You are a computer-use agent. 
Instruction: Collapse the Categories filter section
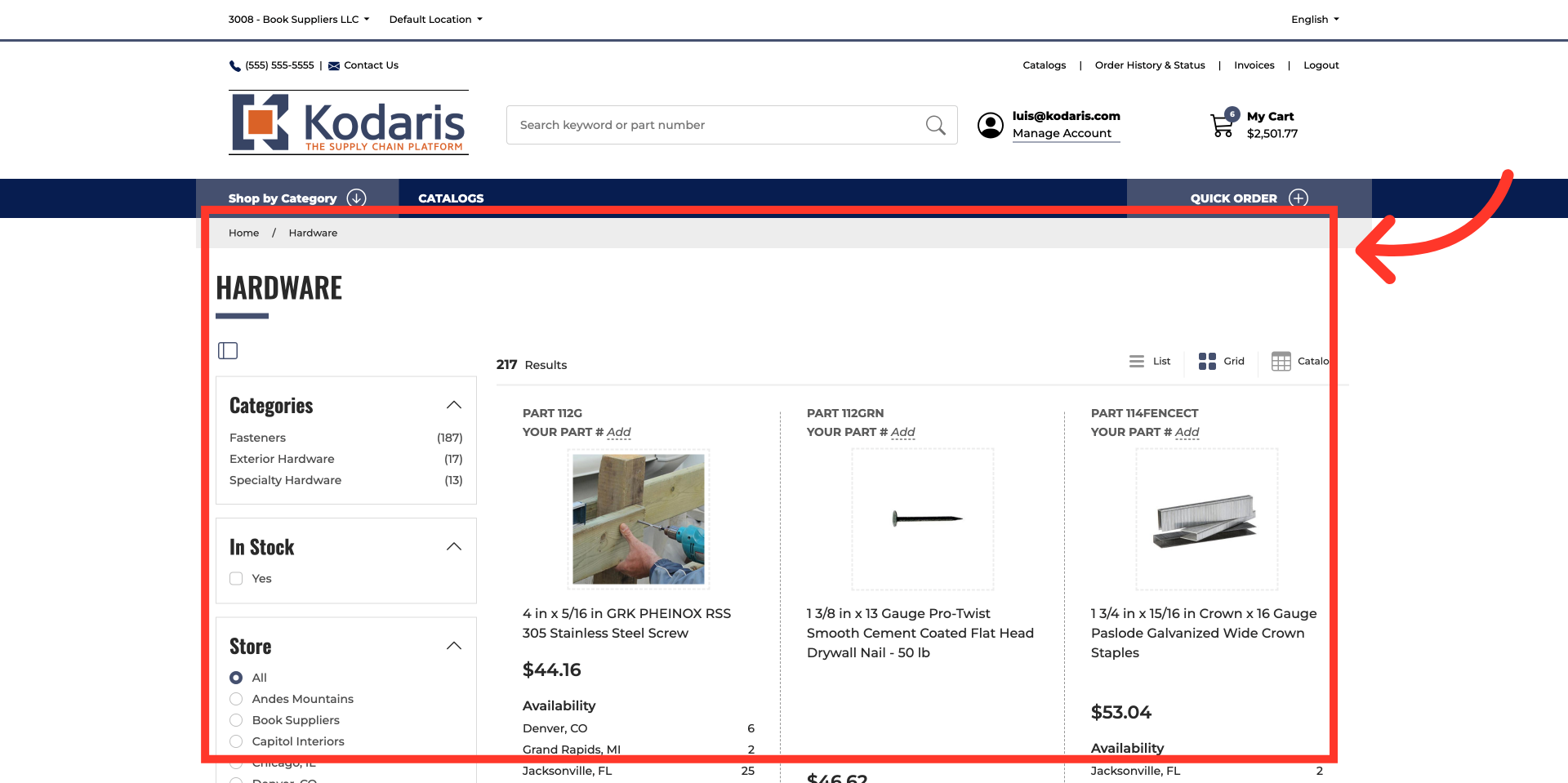pos(454,405)
